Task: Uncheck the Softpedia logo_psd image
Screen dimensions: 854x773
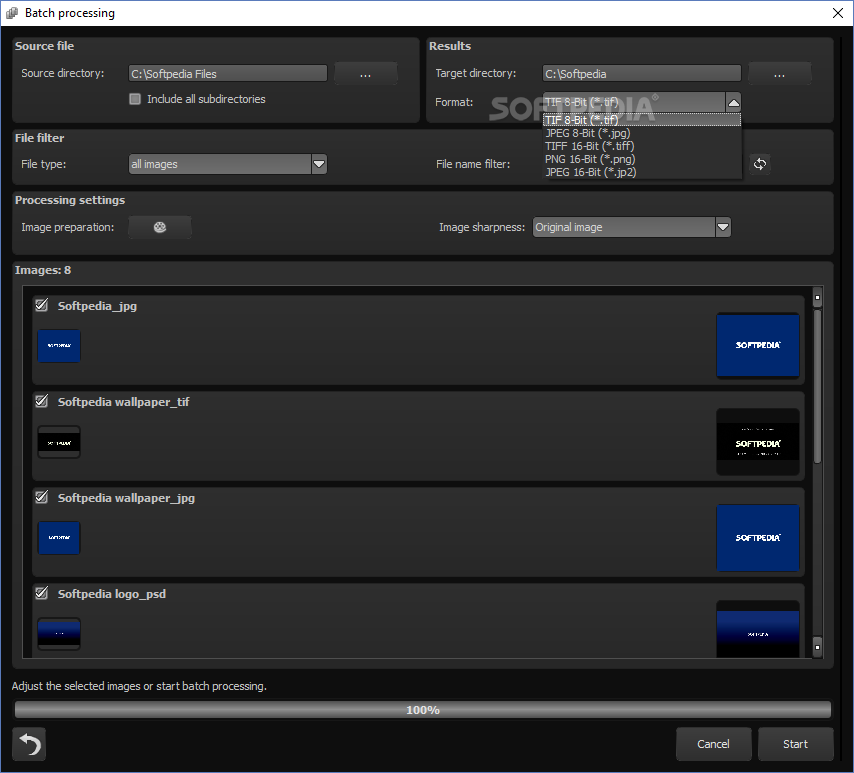Action: coord(41,593)
